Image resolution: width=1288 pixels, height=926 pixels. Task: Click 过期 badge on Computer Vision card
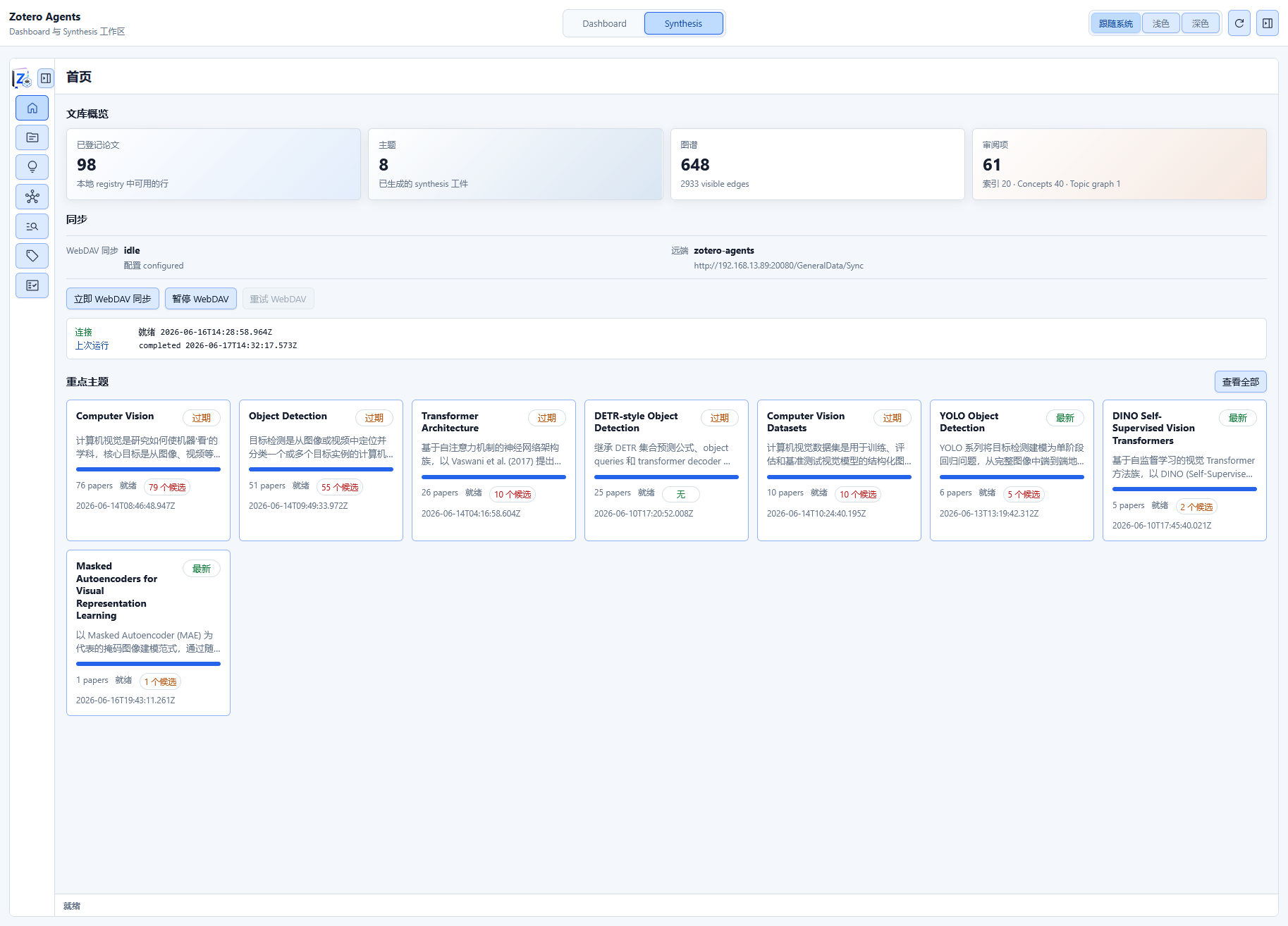pyautogui.click(x=202, y=418)
